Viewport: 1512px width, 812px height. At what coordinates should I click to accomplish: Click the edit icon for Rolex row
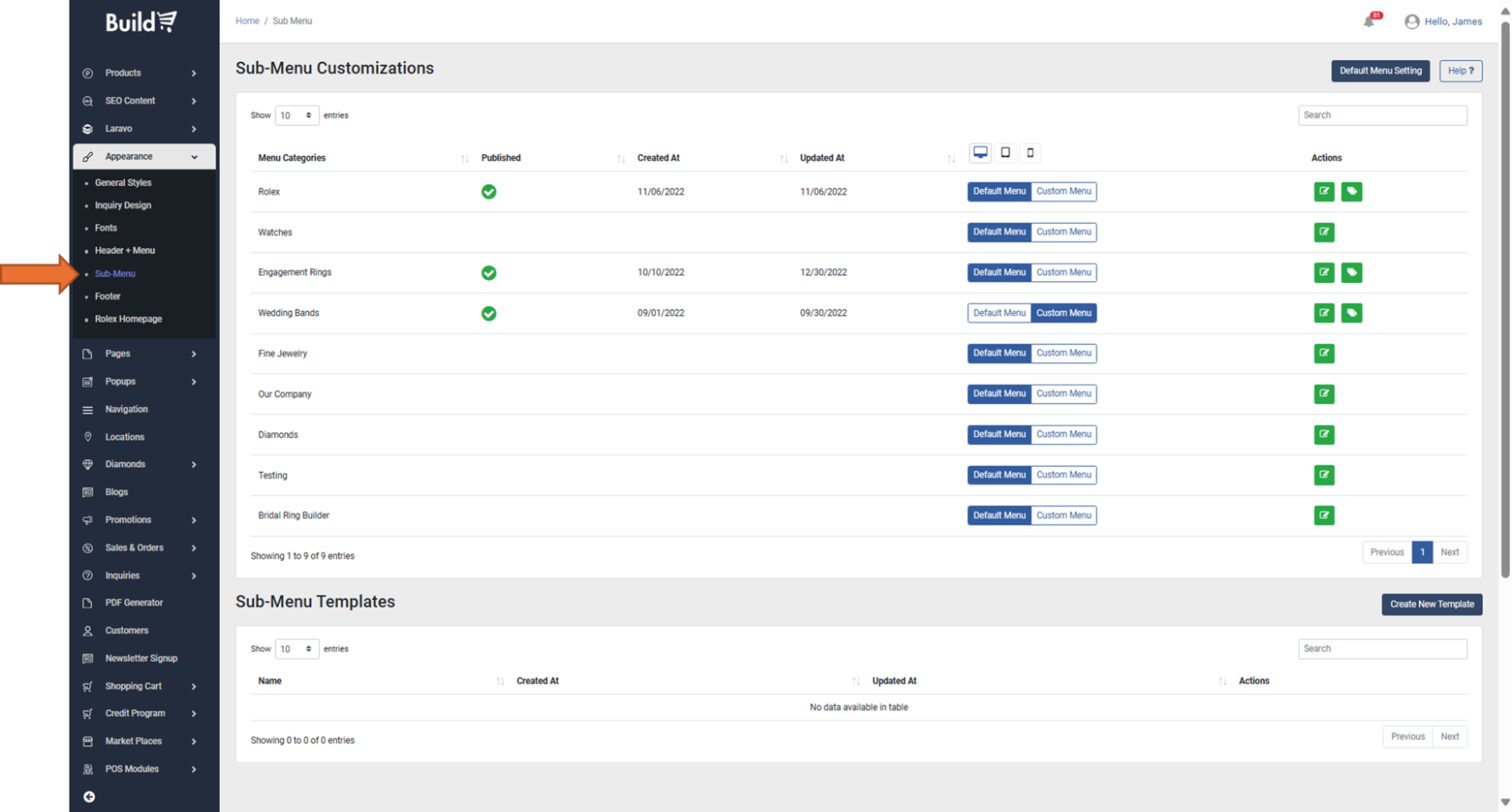point(1324,191)
